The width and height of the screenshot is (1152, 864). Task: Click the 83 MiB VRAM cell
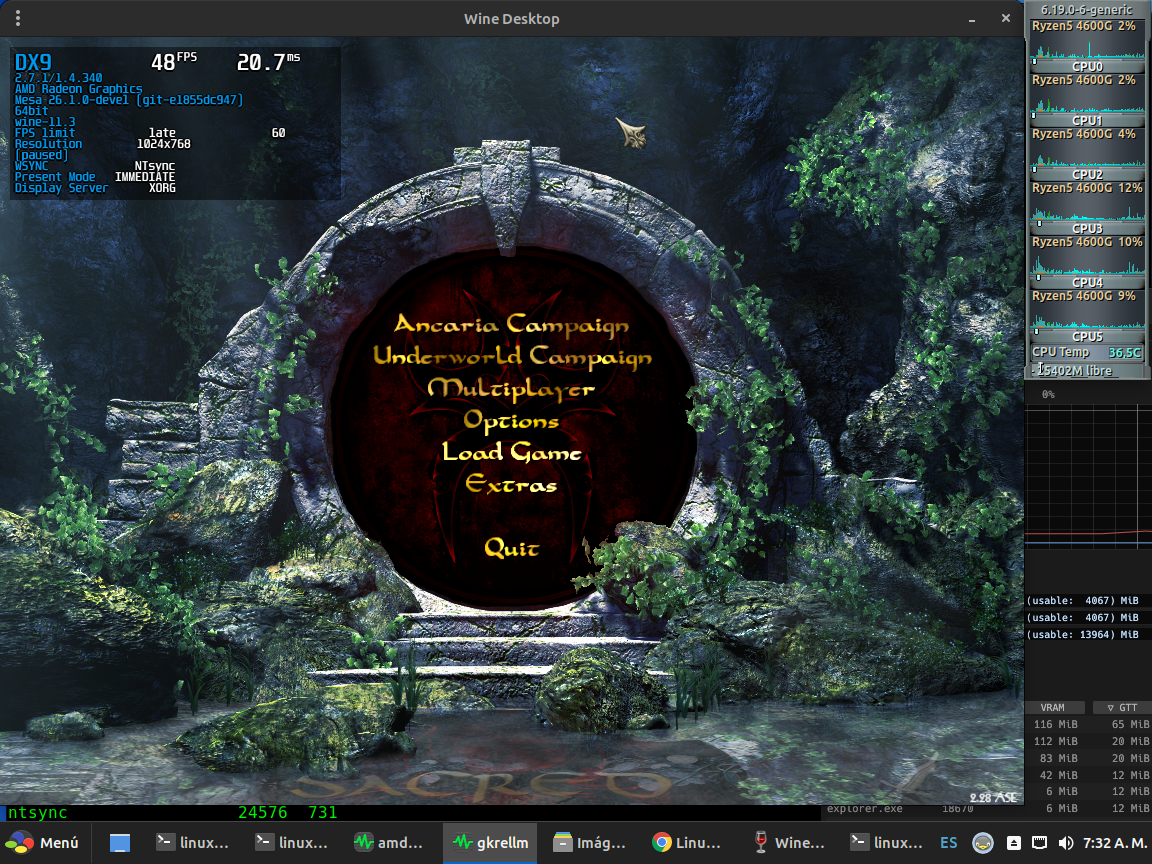(1059, 758)
